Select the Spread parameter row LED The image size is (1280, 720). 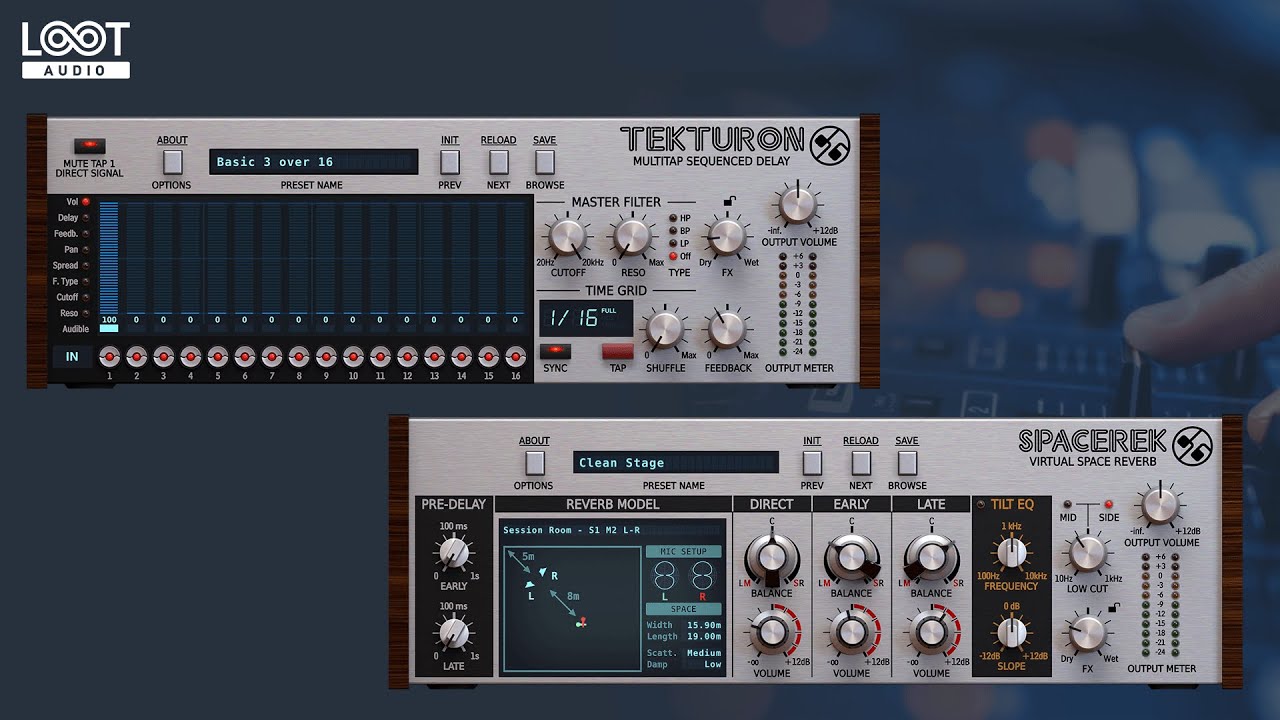tap(85, 266)
